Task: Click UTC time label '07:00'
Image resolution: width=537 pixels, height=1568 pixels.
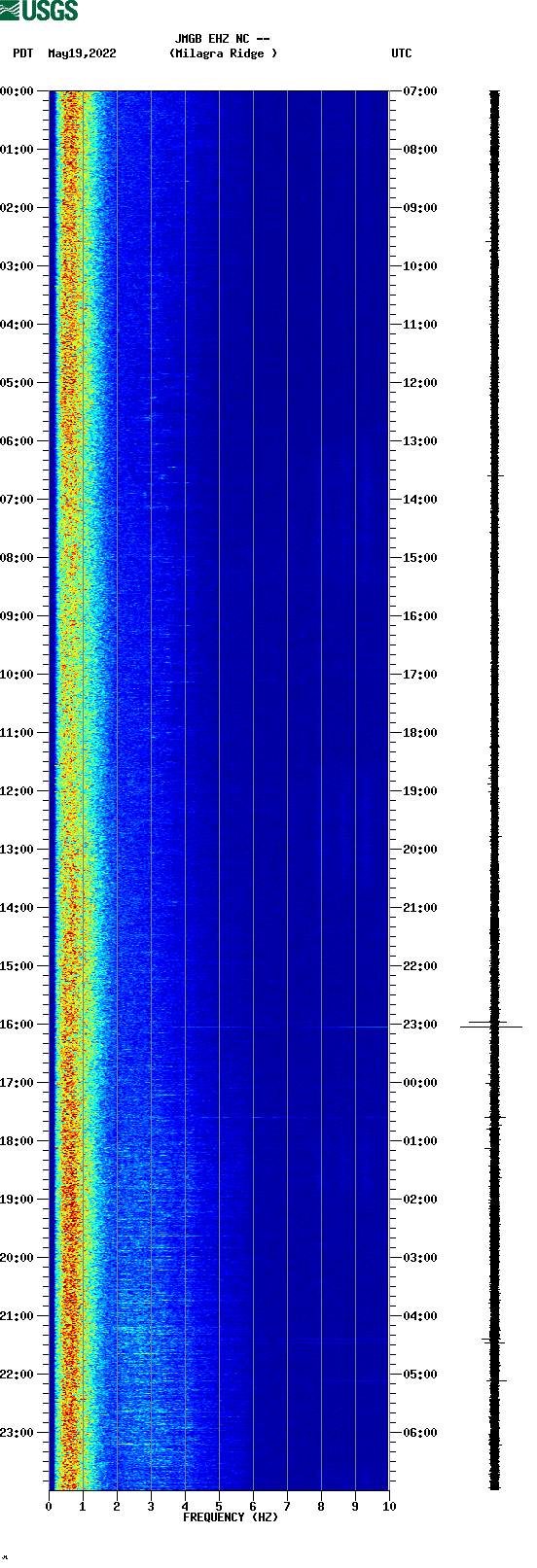Action: 420,91
